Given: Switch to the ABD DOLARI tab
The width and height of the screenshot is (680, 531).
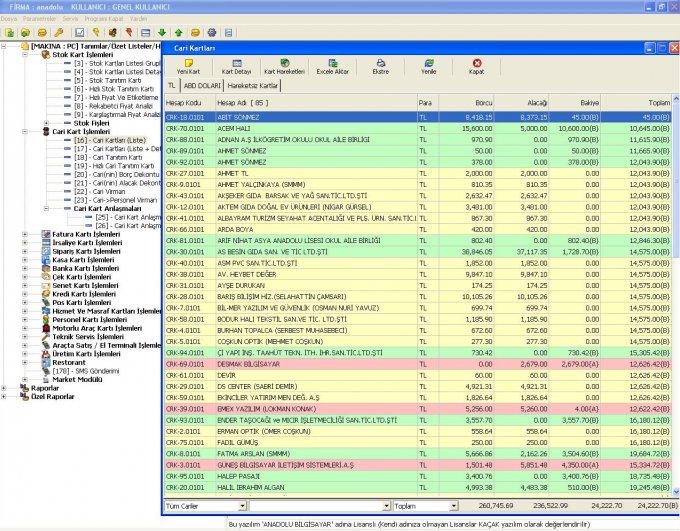Looking at the screenshot, I should coord(202,86).
